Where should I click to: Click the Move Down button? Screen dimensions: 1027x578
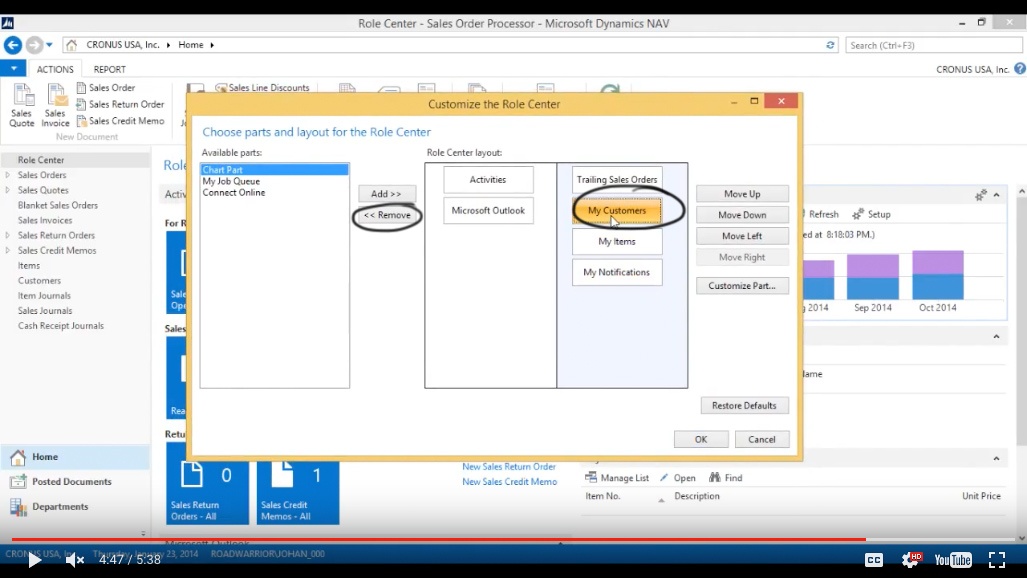click(742, 215)
